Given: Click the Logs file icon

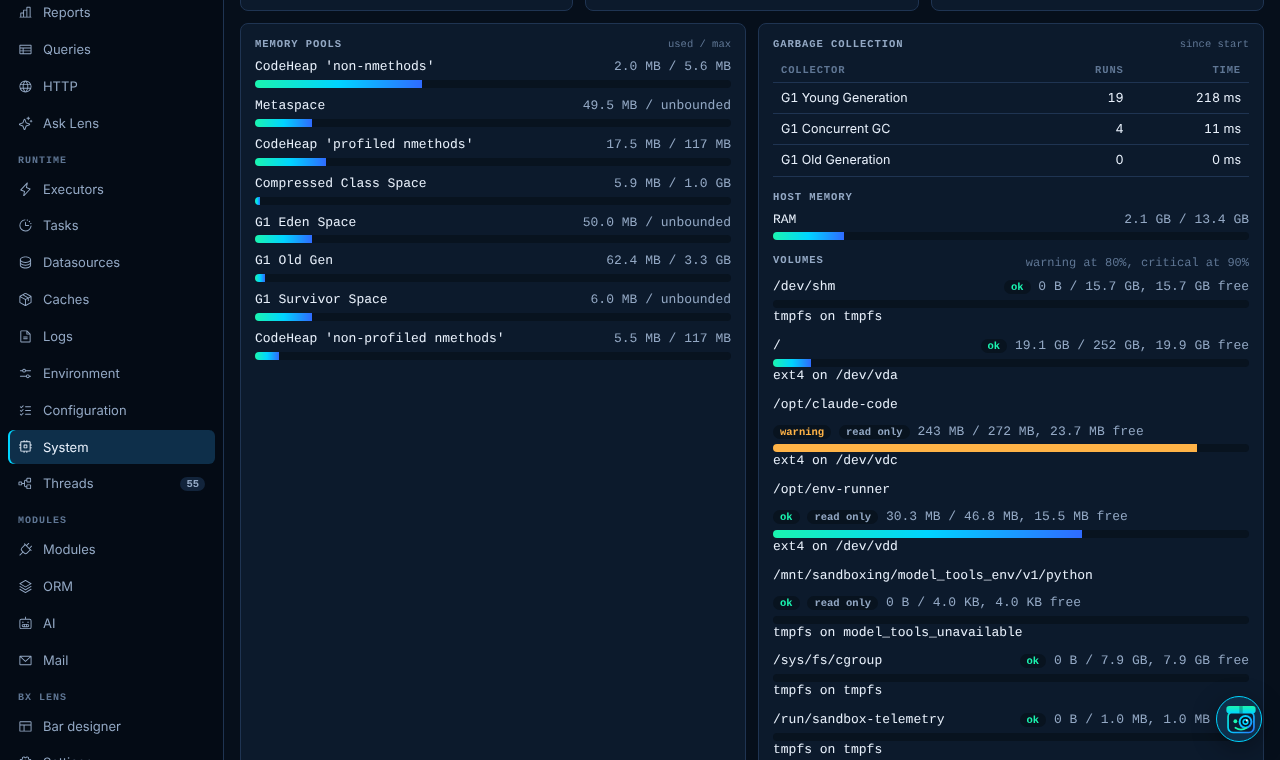Looking at the screenshot, I should [25, 336].
